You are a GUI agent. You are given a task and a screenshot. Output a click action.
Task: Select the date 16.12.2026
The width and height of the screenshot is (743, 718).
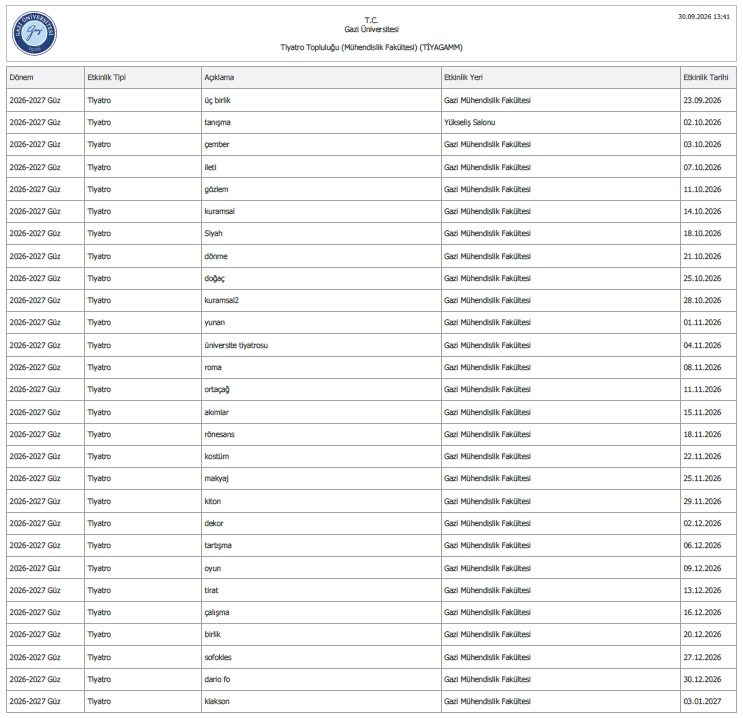pos(702,612)
